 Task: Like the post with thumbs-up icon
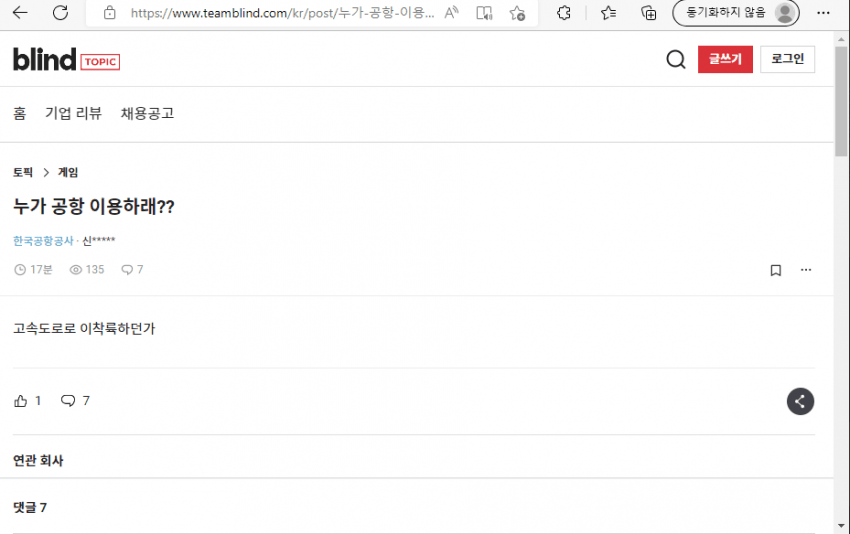pos(21,401)
